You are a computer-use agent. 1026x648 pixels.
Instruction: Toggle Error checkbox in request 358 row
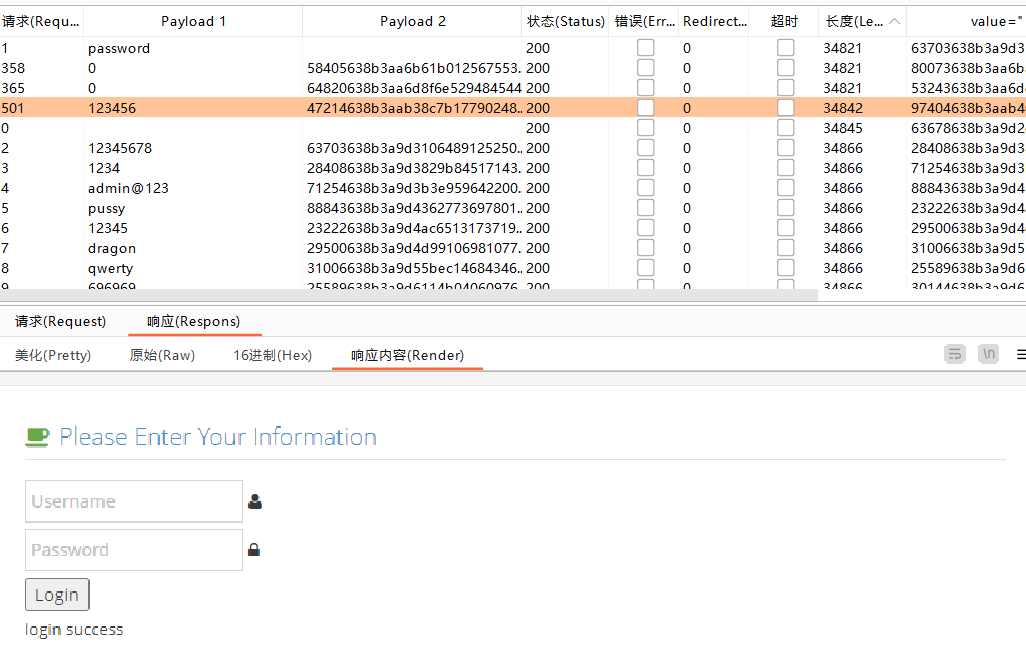pyautogui.click(x=646, y=68)
